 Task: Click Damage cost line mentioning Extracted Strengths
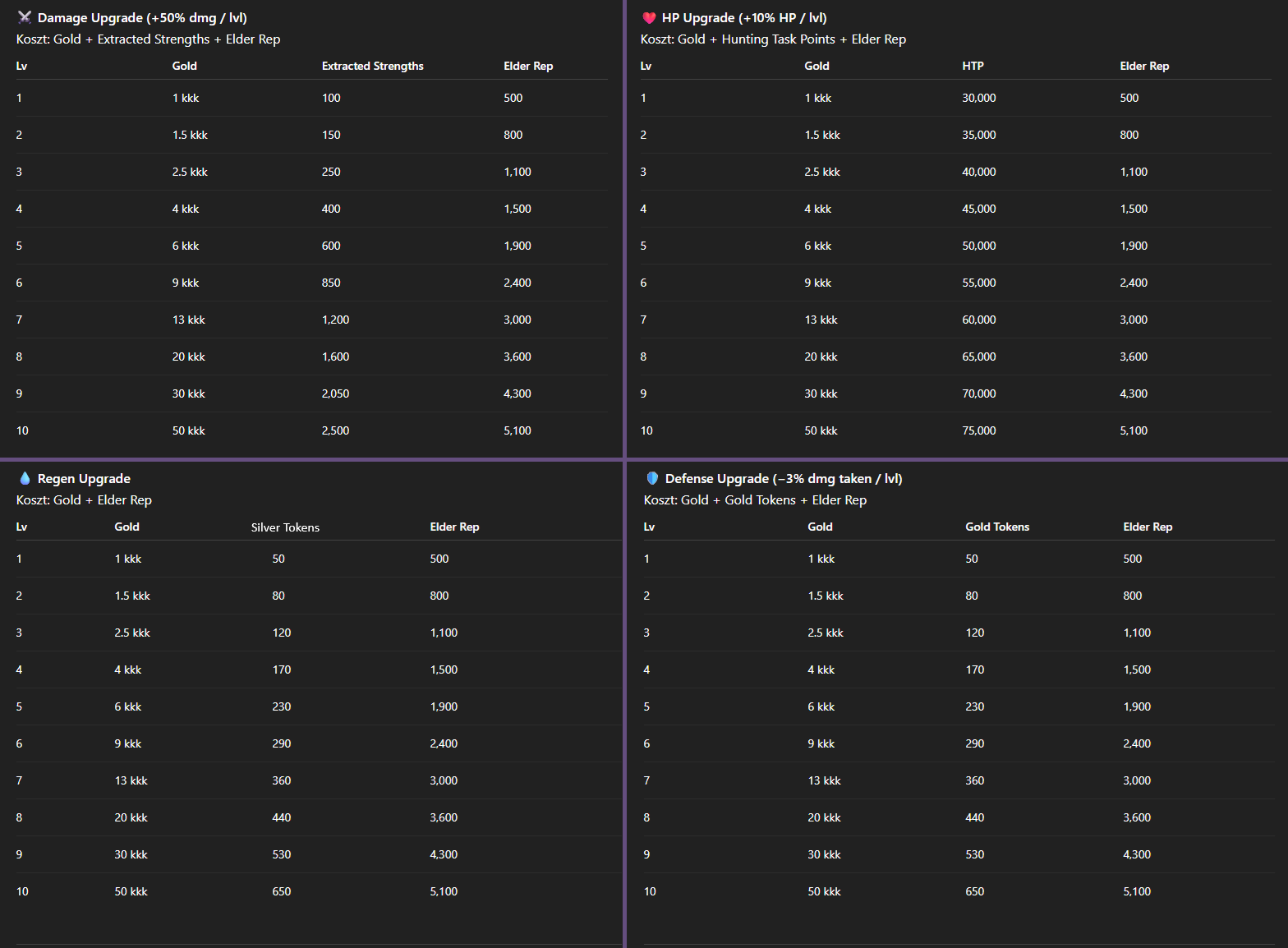coord(148,39)
